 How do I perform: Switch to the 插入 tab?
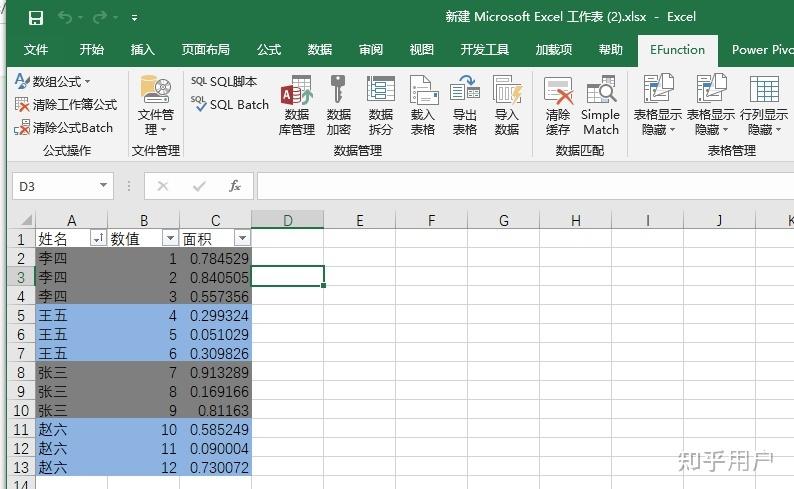tap(142, 50)
